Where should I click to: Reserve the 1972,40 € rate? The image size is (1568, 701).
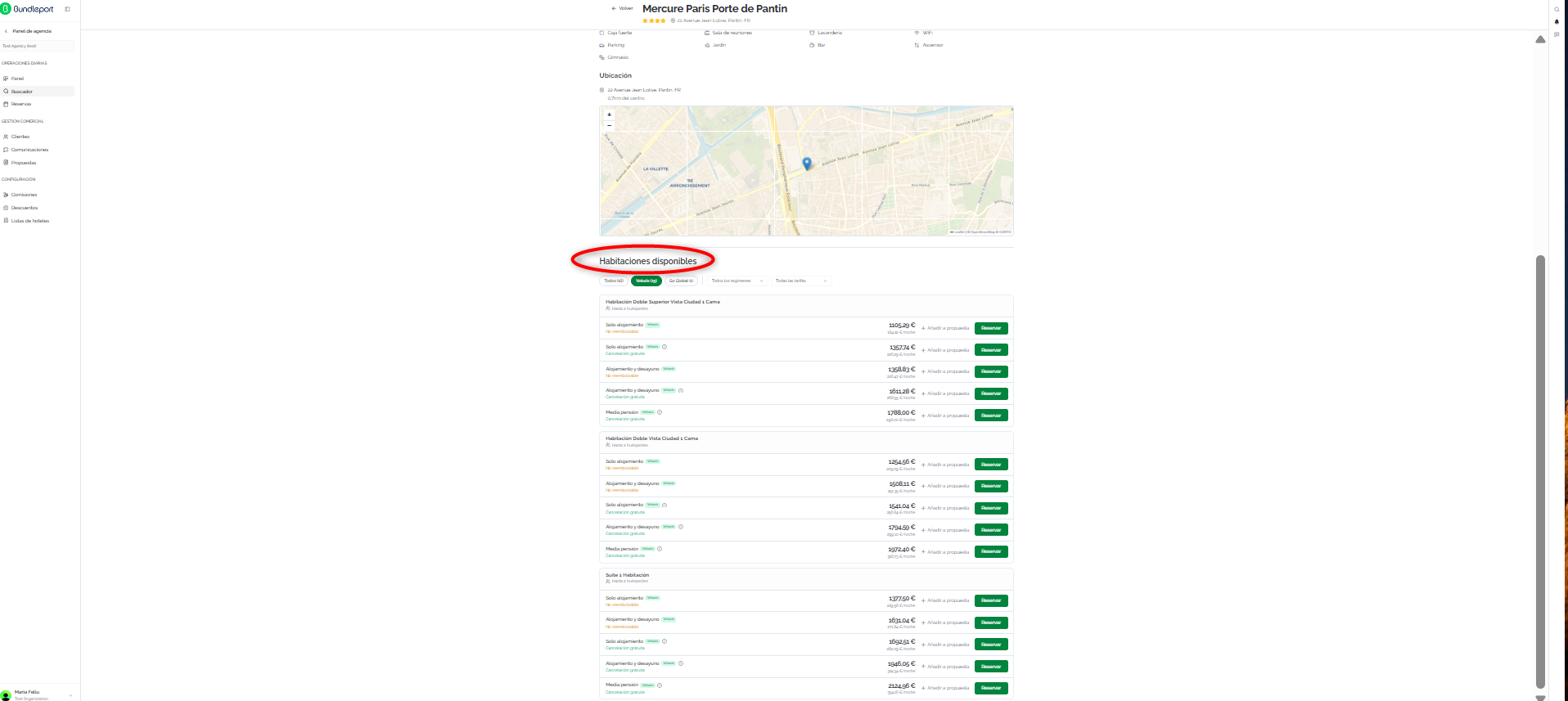pyautogui.click(x=991, y=551)
